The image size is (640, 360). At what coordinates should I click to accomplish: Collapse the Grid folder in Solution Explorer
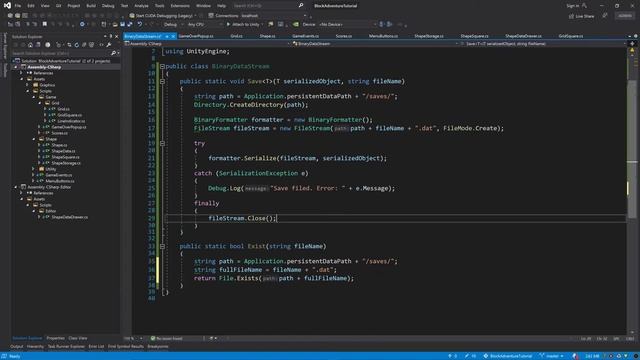click(x=40, y=103)
